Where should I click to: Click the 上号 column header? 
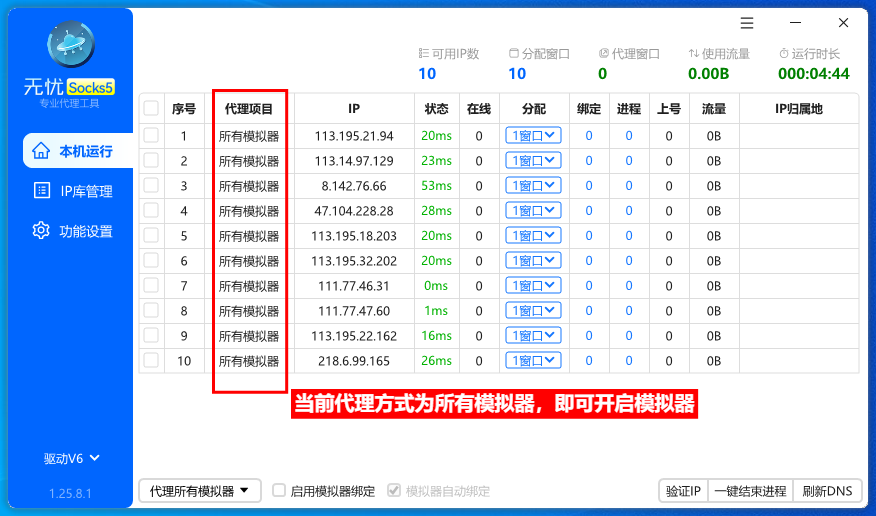669,109
